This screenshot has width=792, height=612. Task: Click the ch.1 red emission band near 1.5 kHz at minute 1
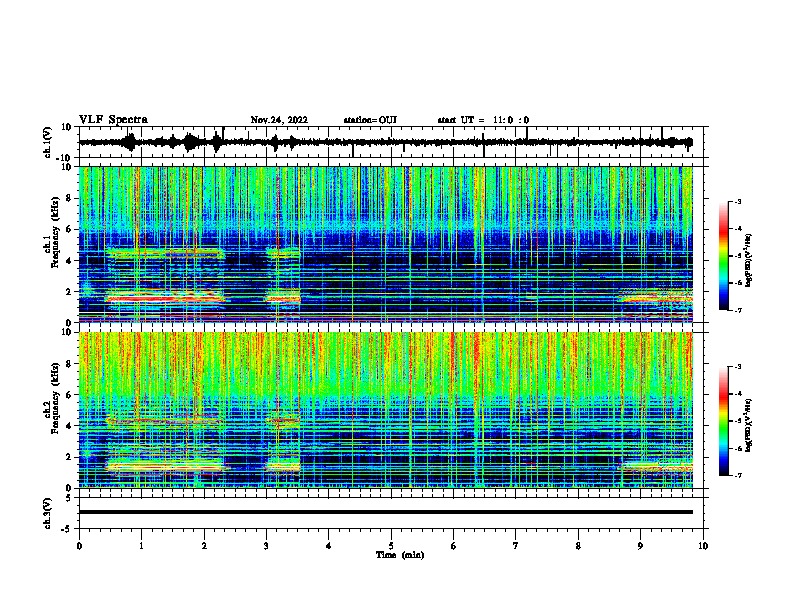[165, 299]
